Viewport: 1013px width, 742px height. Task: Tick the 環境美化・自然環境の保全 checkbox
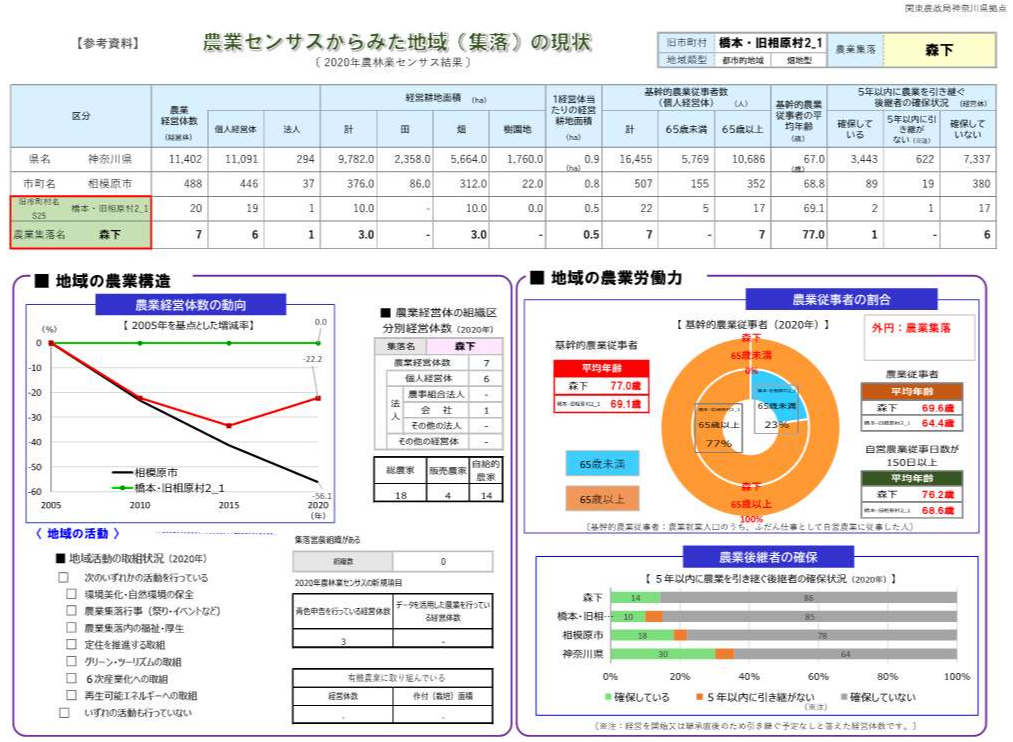(72, 594)
